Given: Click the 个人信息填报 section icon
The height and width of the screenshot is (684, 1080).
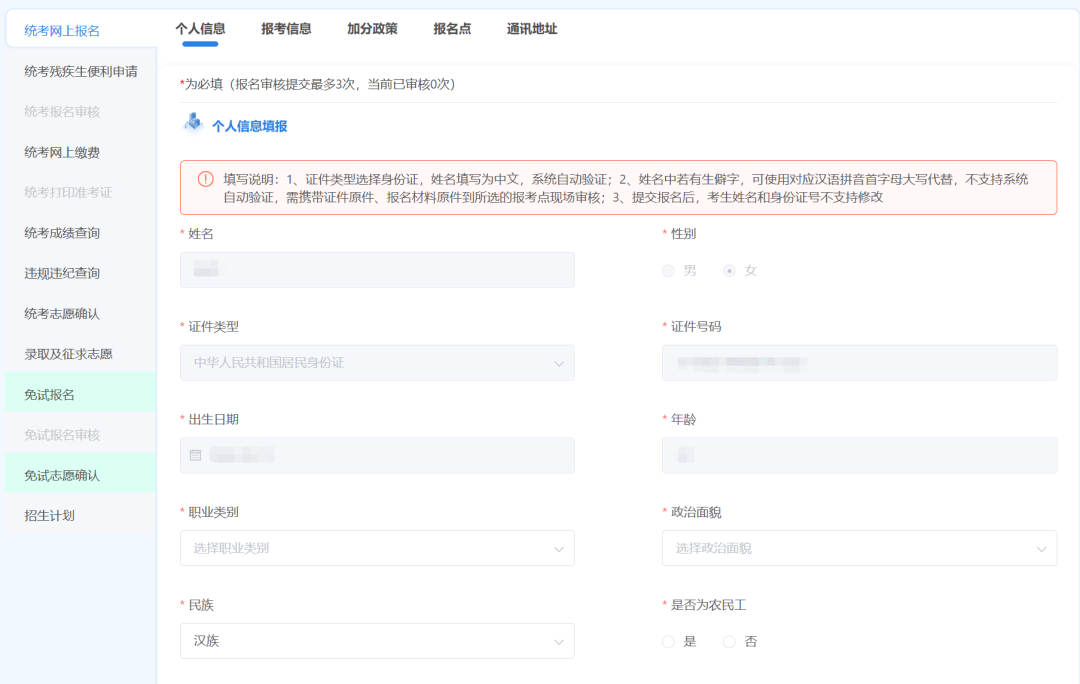Looking at the screenshot, I should point(194,123).
